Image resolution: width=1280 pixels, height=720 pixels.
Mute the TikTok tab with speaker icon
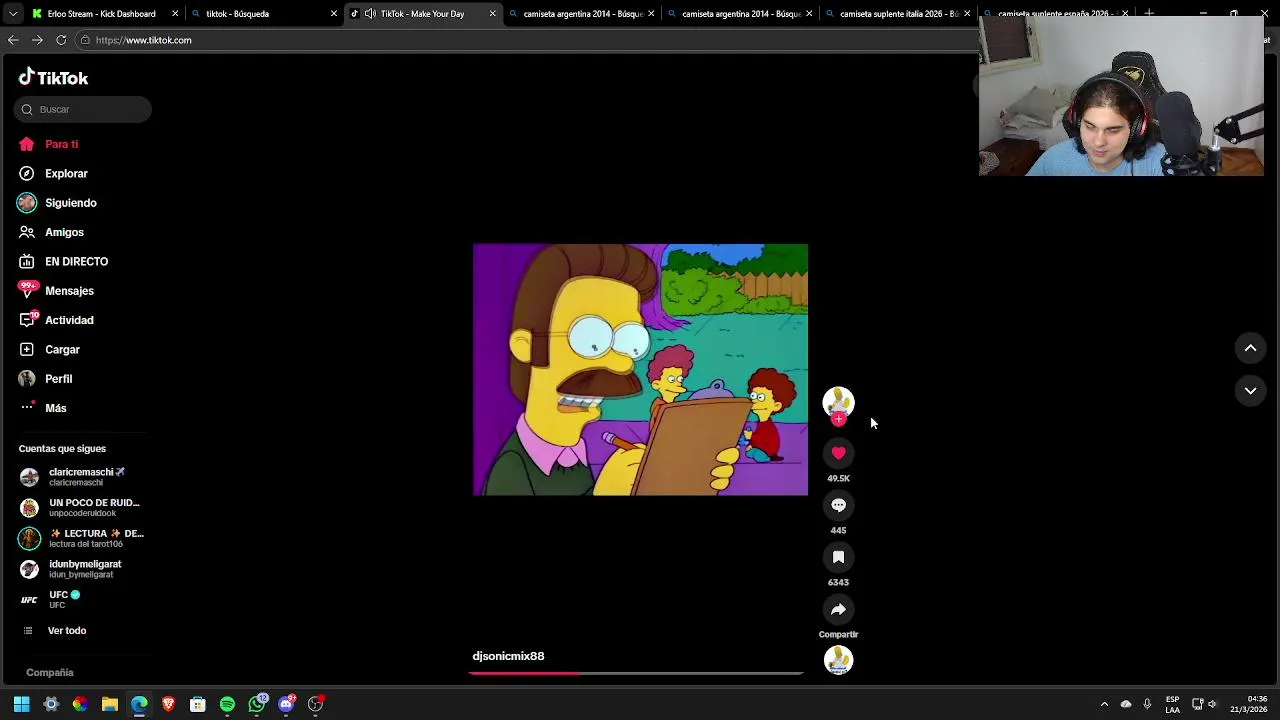370,14
